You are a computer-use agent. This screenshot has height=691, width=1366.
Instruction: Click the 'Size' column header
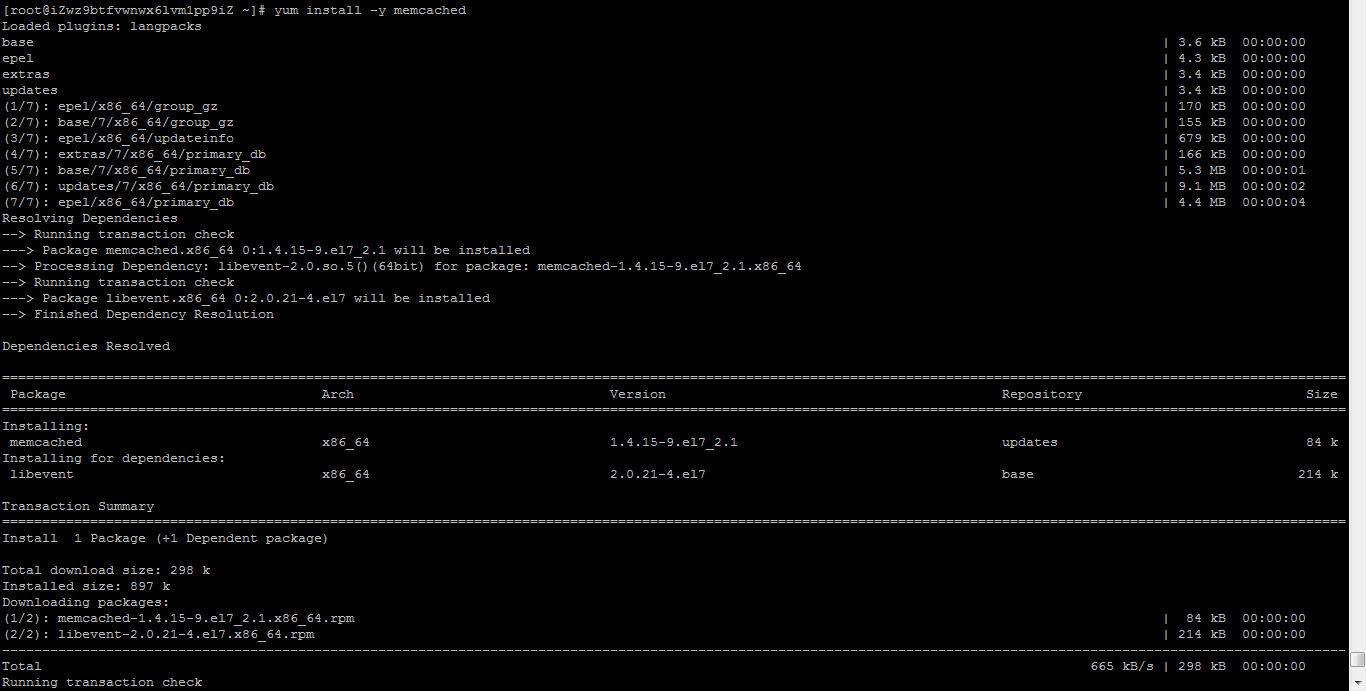(1322, 394)
